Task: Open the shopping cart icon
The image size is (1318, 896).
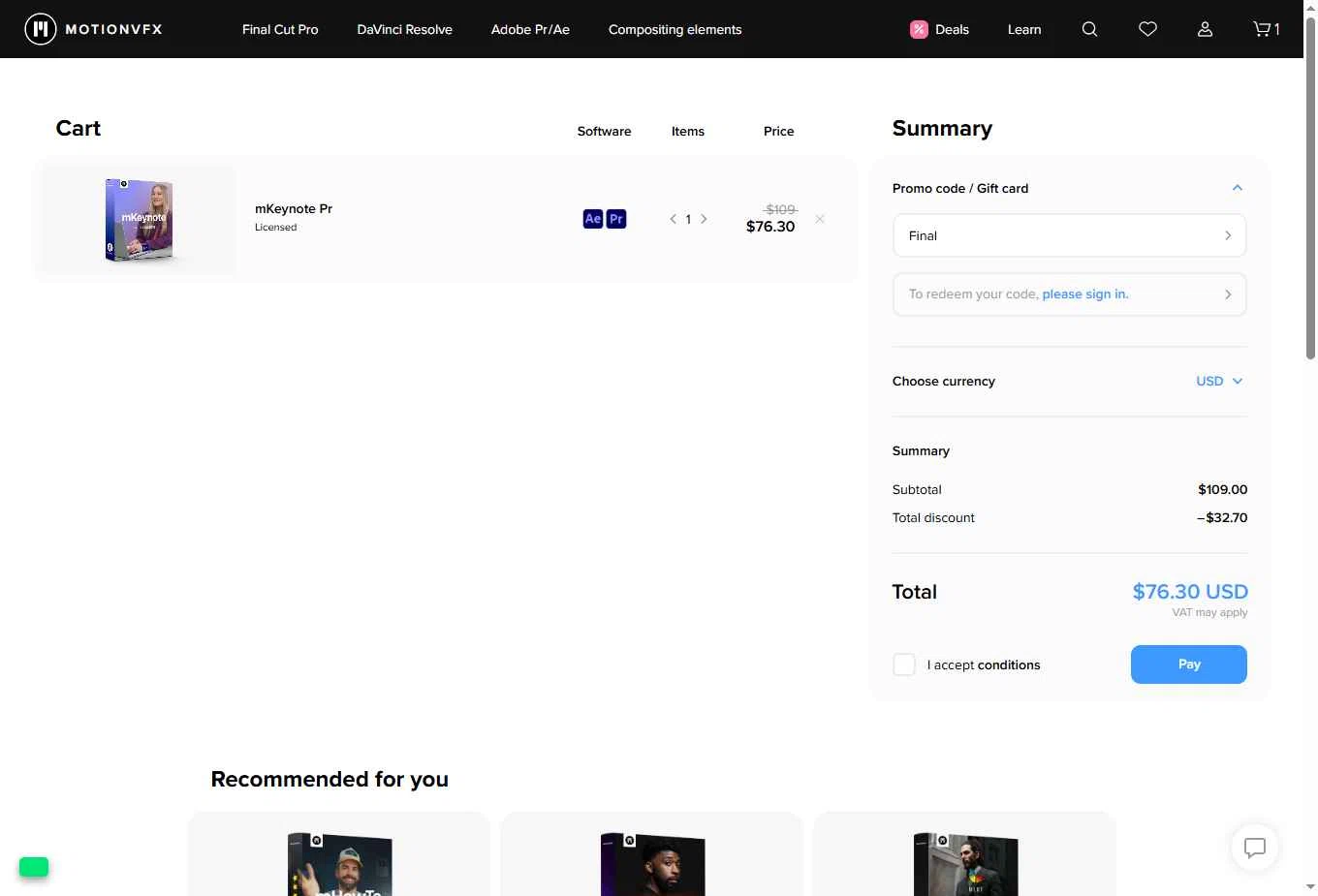Action: (1266, 29)
